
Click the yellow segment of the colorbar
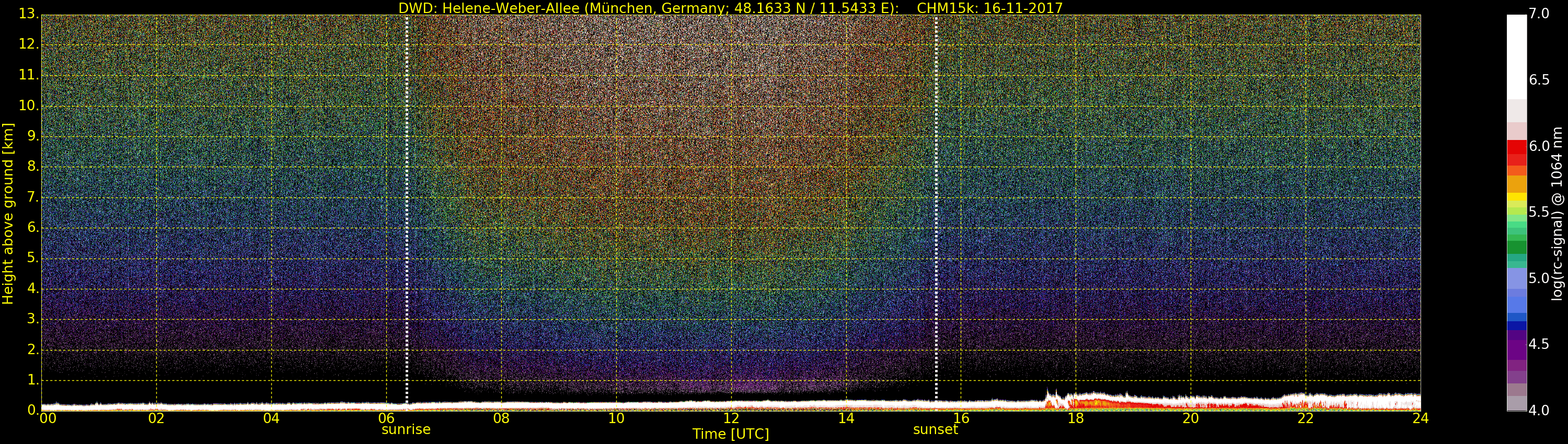pos(1517,196)
